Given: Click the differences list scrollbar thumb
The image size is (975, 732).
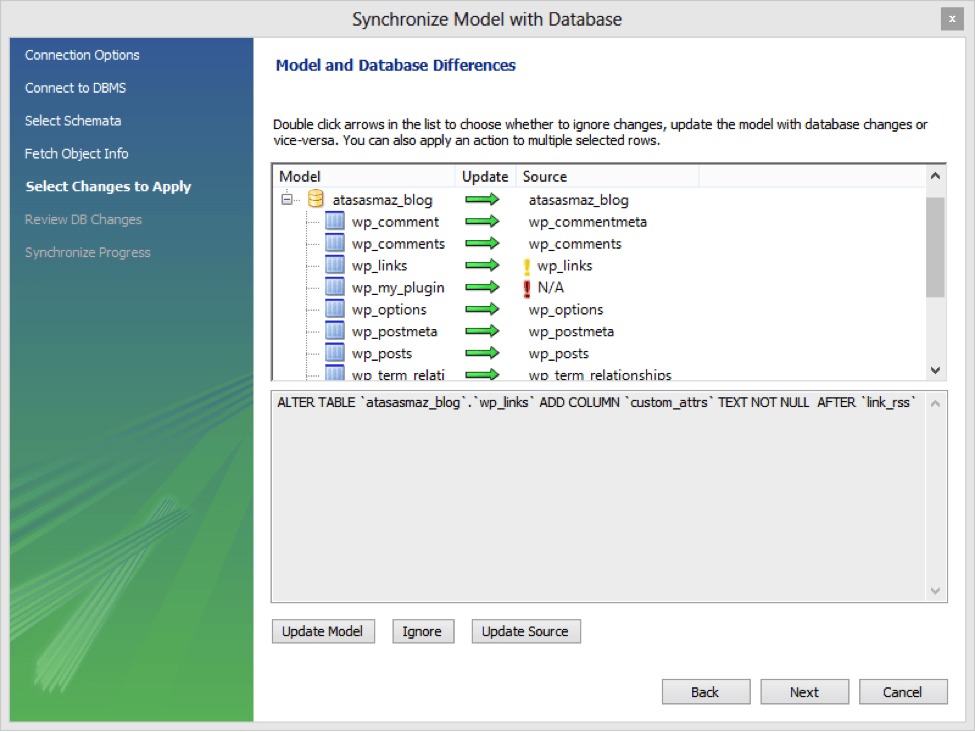Looking at the screenshot, I should (935, 247).
